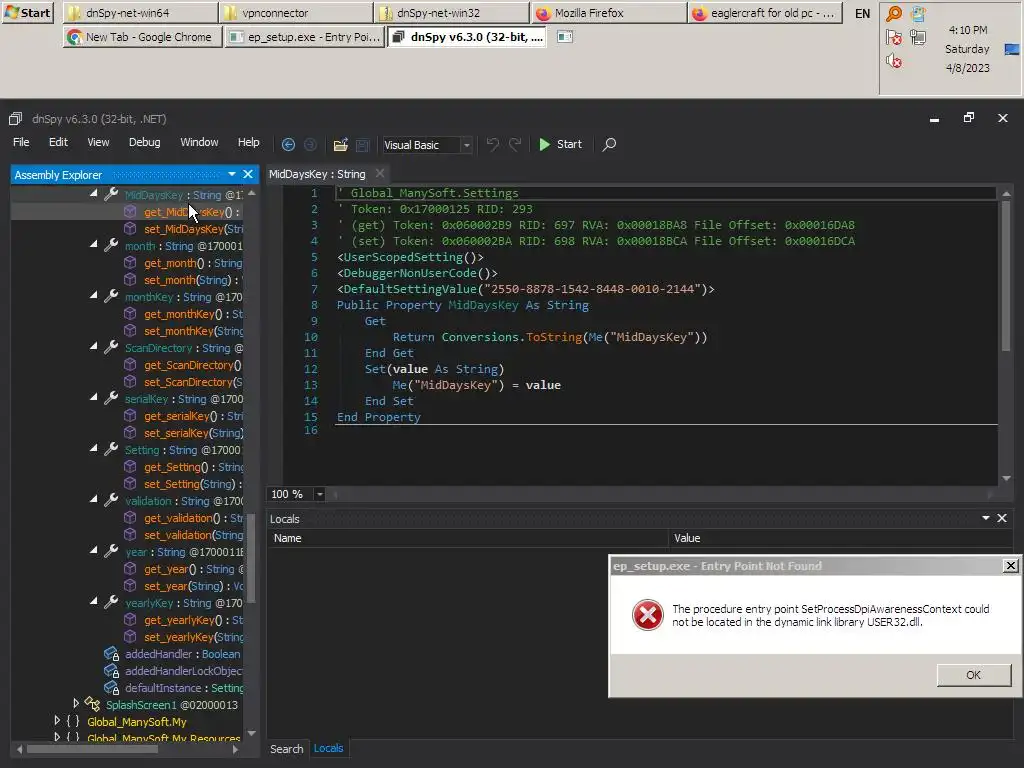Close the Locals panel
This screenshot has height=768, width=1024.
click(x=1002, y=518)
